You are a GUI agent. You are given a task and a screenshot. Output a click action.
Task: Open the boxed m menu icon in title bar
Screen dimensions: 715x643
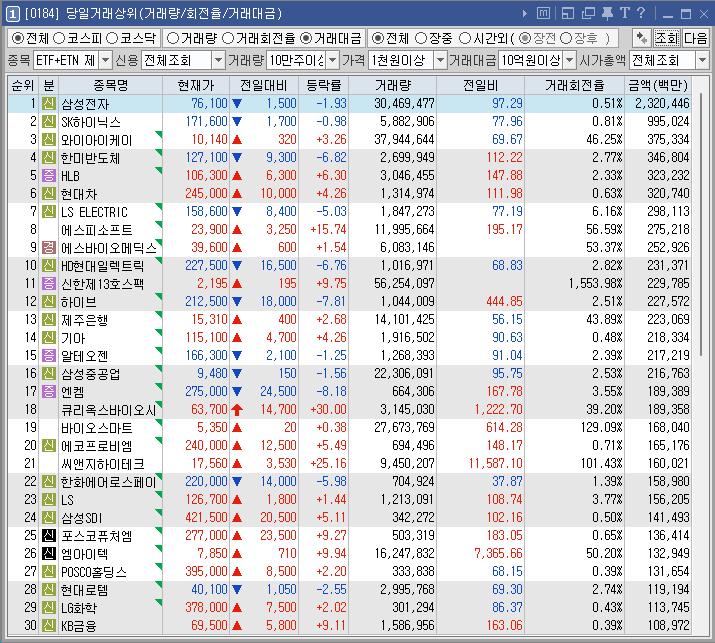(543, 14)
